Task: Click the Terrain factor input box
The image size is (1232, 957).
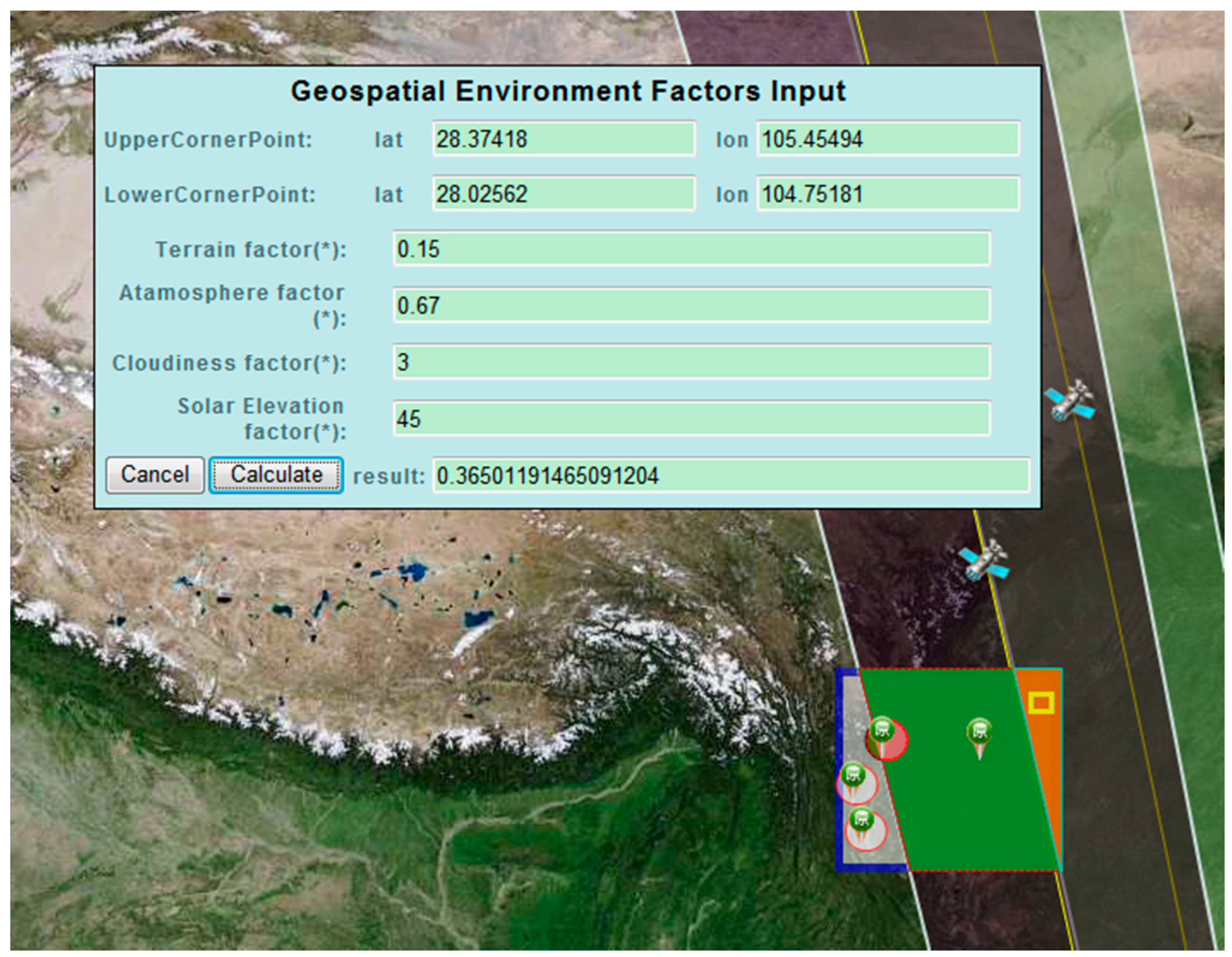Action: click(691, 249)
